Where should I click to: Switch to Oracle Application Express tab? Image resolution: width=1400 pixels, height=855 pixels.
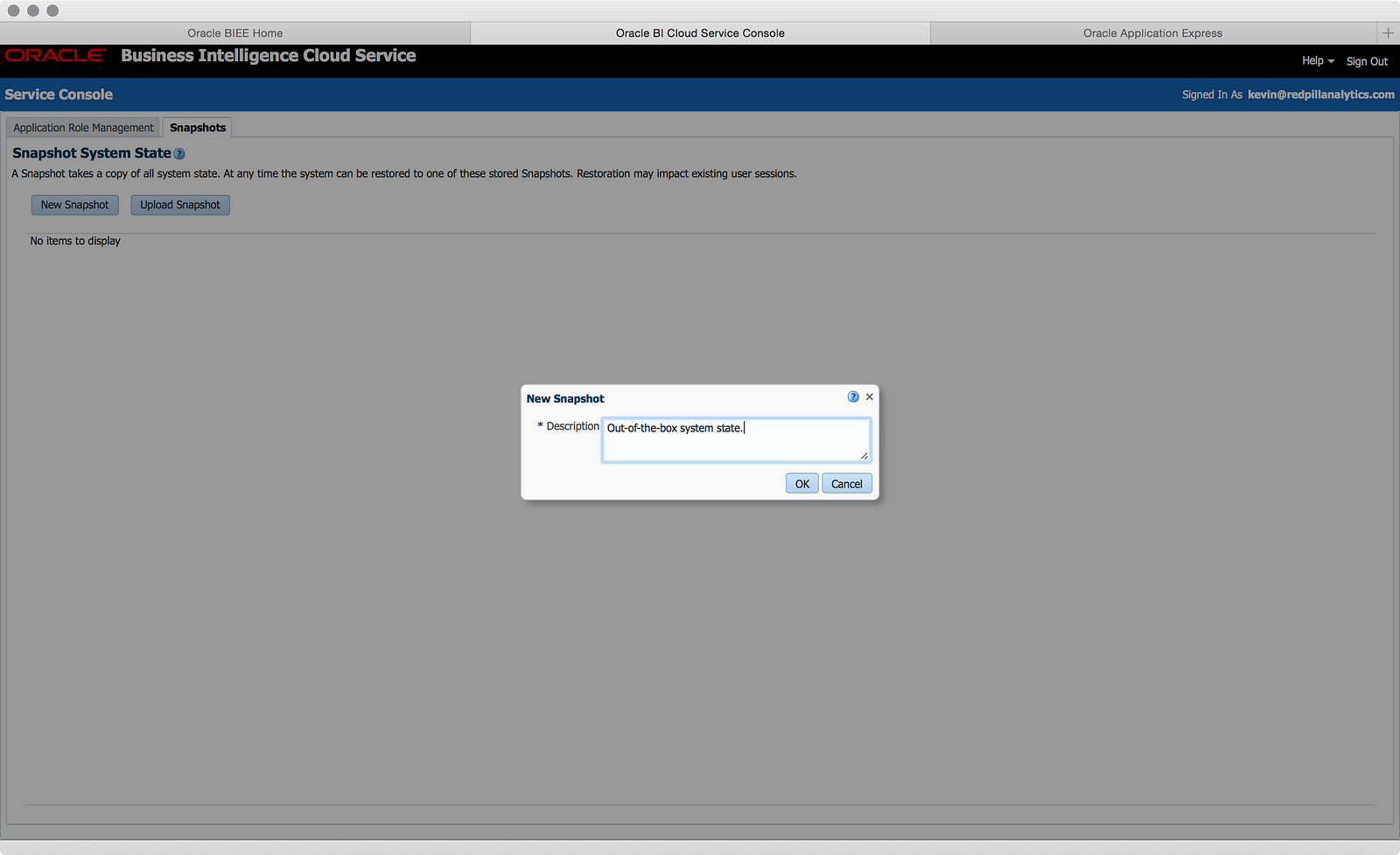1152,33
